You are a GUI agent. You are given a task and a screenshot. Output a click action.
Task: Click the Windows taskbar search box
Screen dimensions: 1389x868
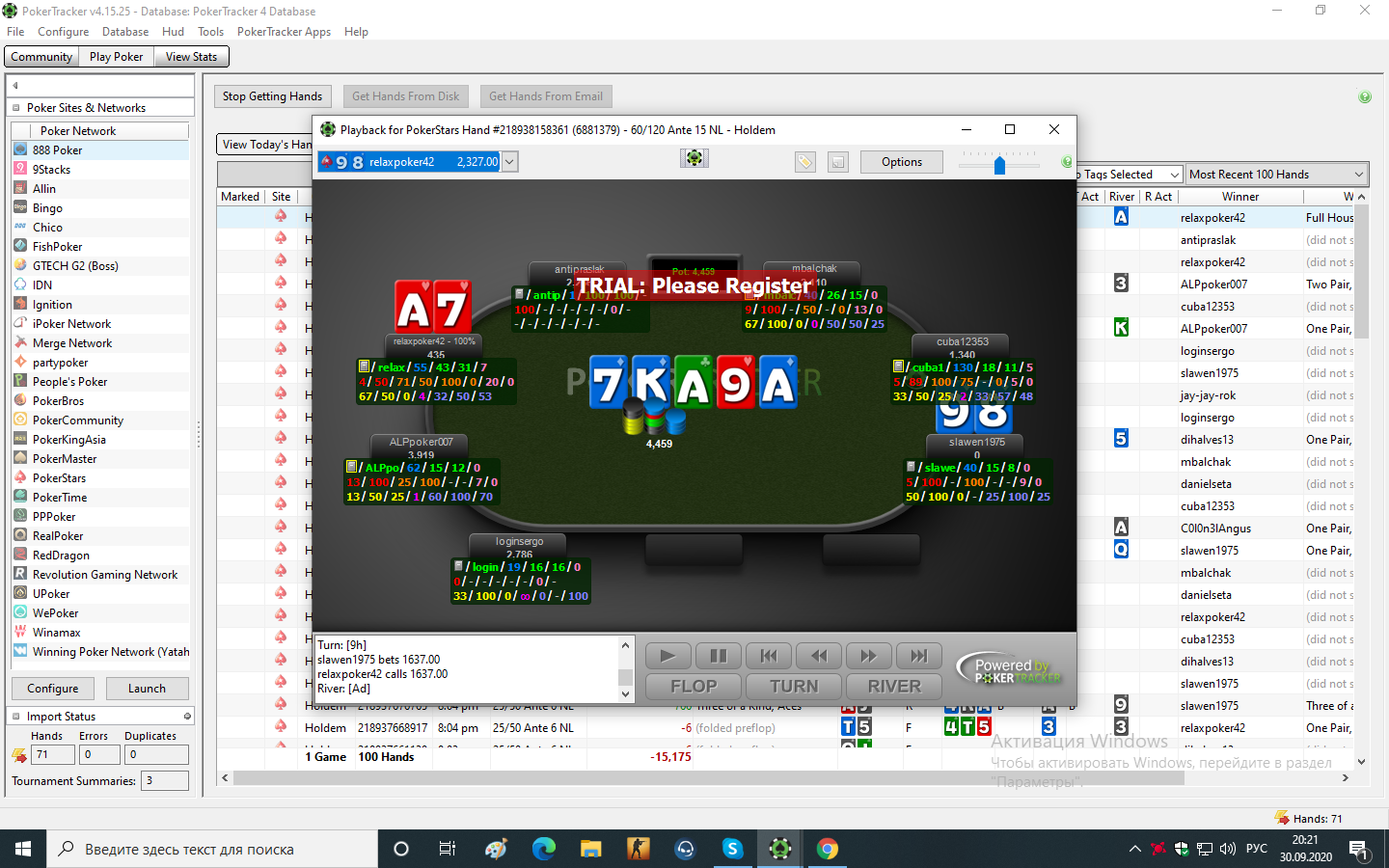click(212, 849)
